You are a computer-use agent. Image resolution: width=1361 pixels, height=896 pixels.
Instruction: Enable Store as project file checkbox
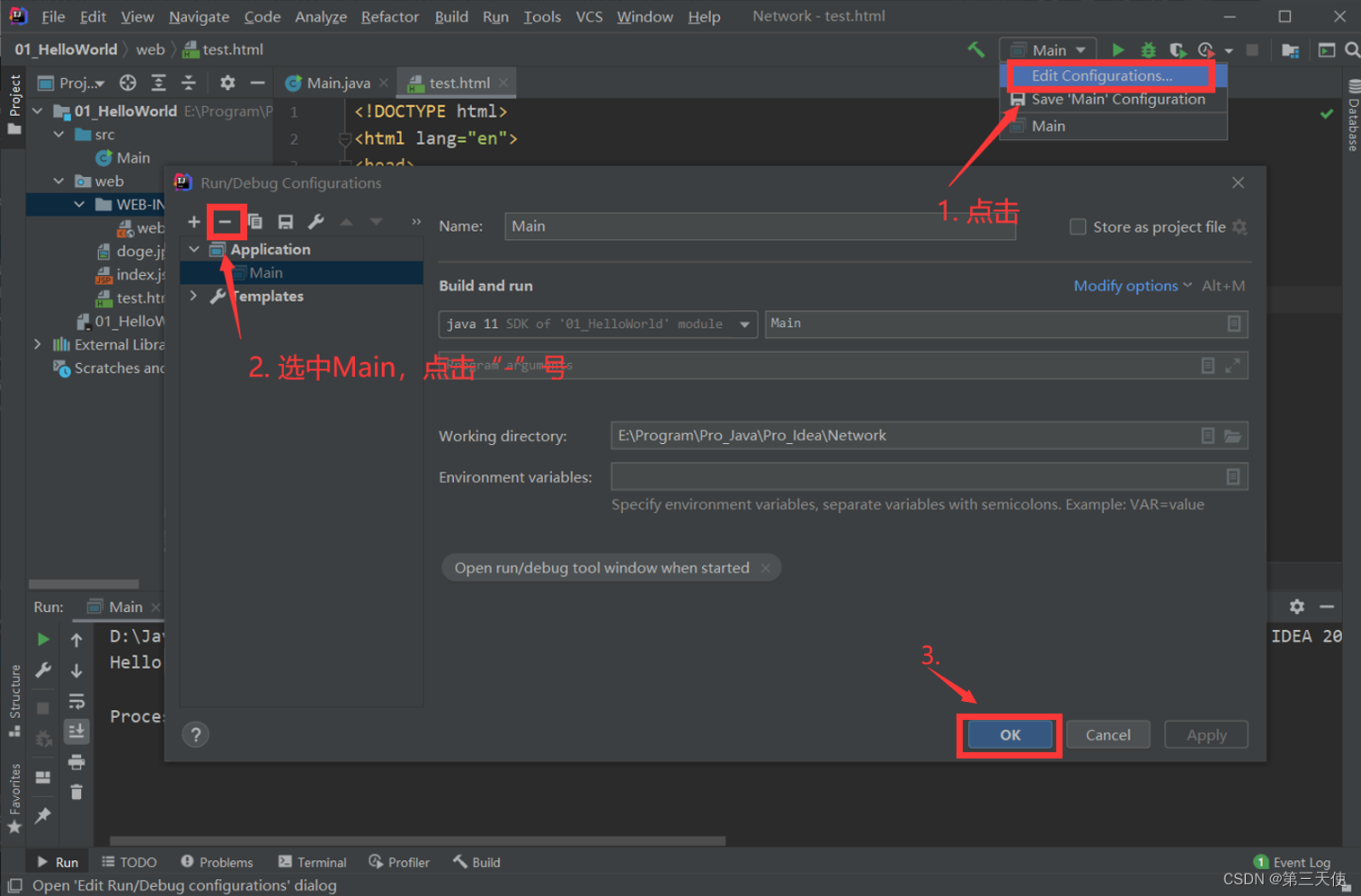point(1077,227)
